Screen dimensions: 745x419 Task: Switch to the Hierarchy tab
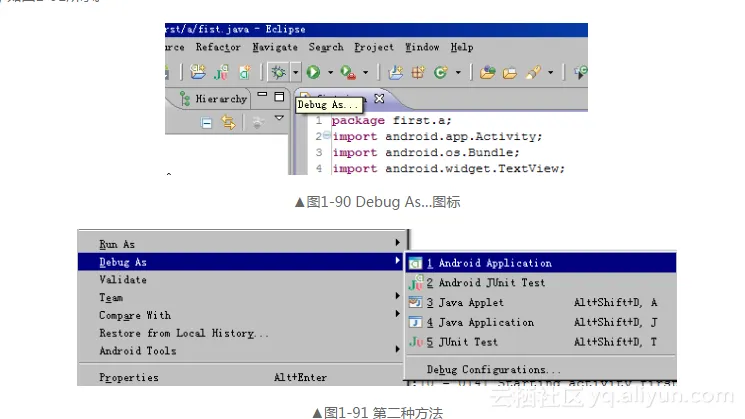pos(213,99)
